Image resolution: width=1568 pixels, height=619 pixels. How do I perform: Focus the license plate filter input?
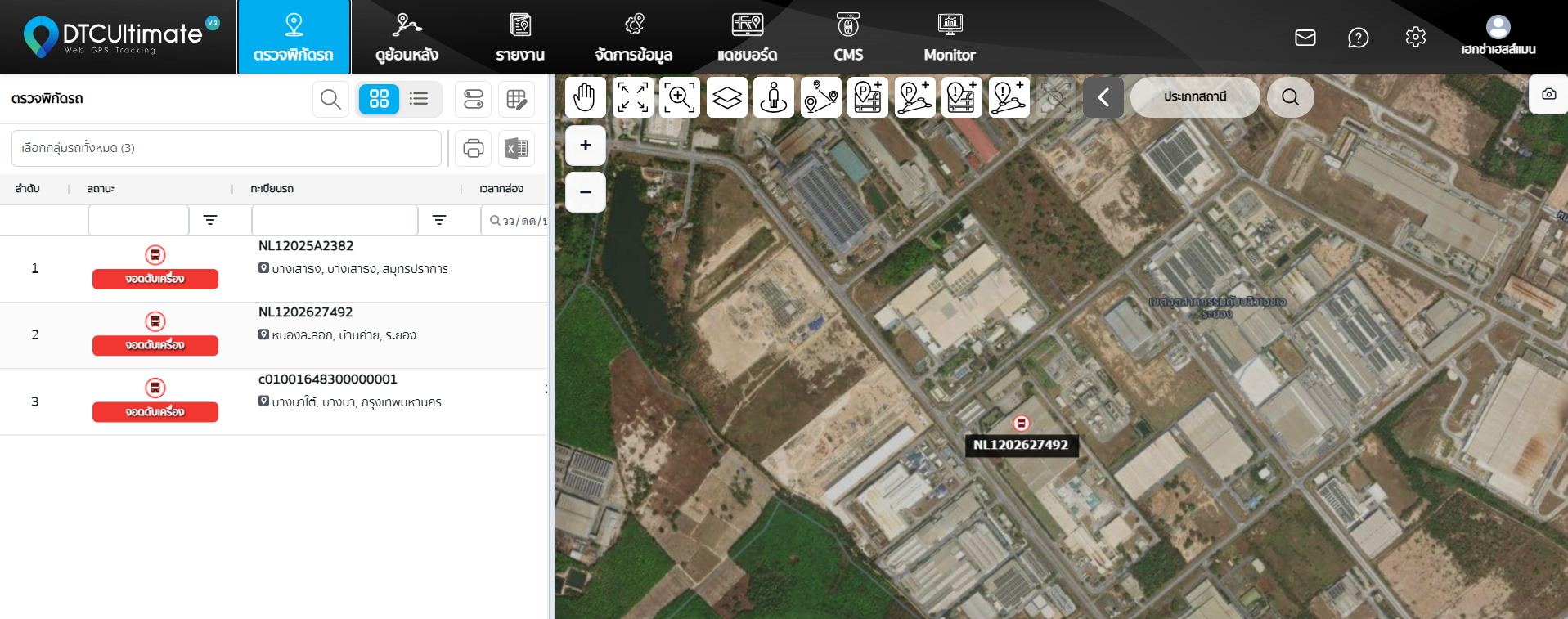[335, 220]
